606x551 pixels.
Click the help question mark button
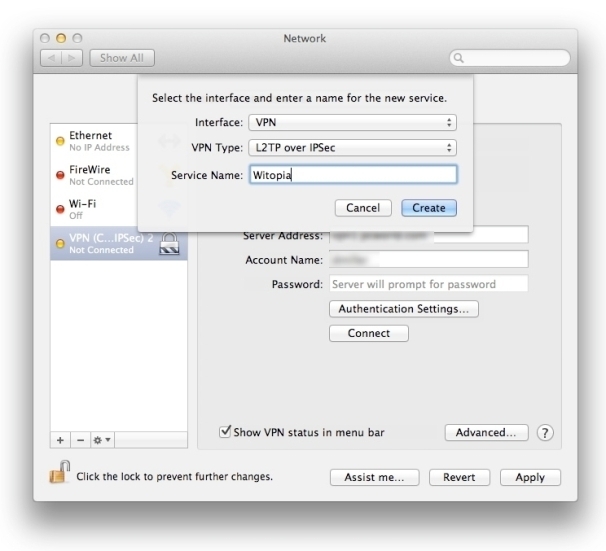545,433
